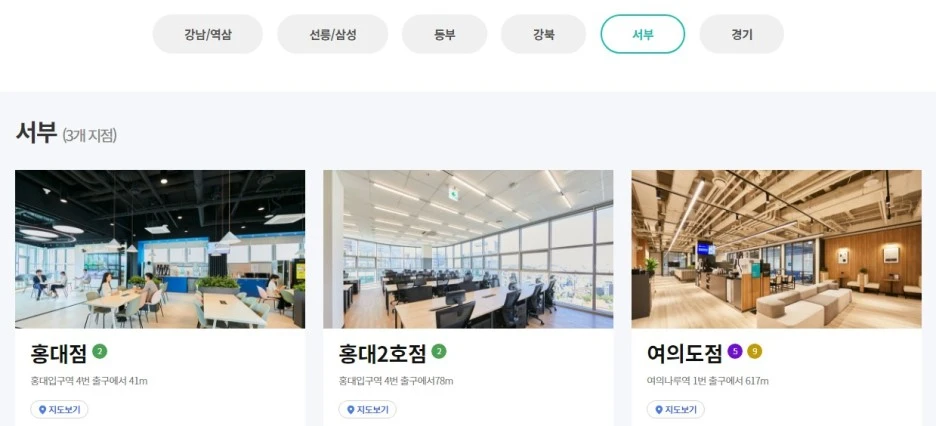Click the green line 2 badge beside 홍대2호점
This screenshot has width=936, height=426.
tap(439, 351)
